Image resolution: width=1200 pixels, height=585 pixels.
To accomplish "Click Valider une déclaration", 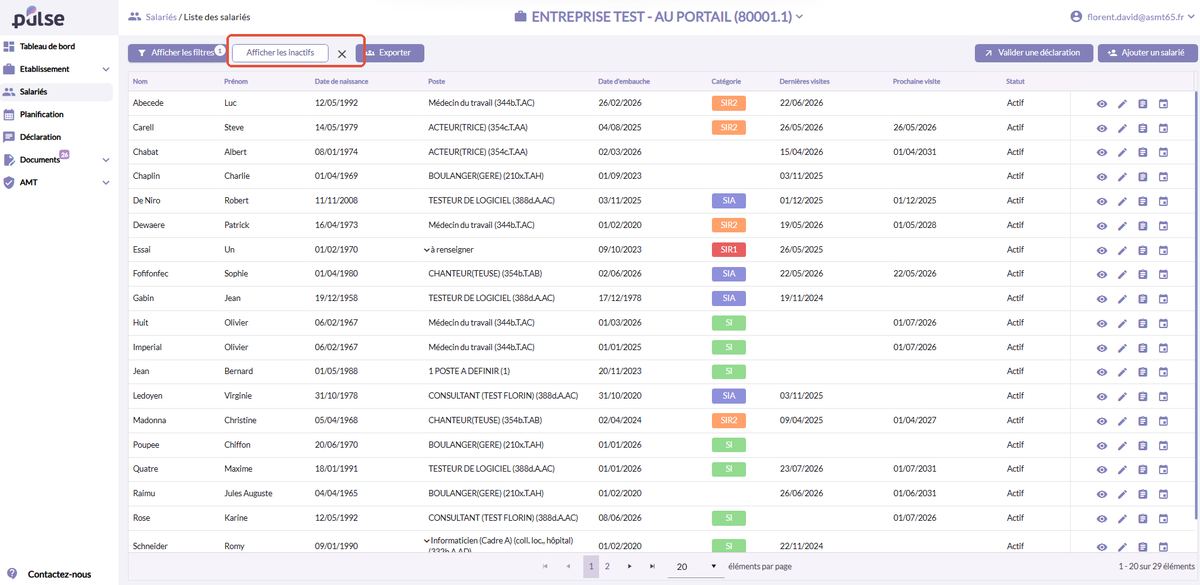I will (1034, 53).
